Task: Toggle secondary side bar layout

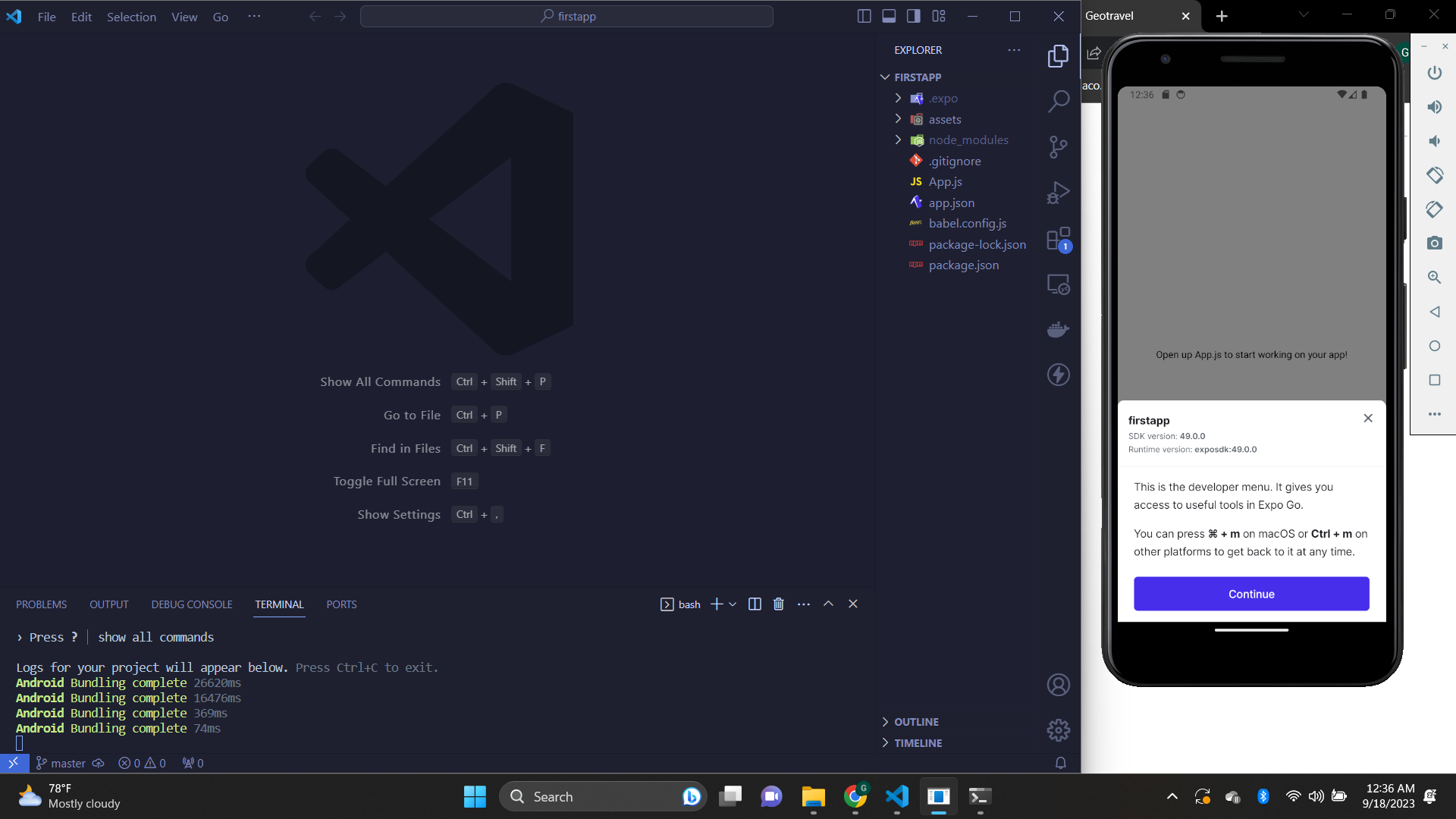Action: tap(914, 16)
